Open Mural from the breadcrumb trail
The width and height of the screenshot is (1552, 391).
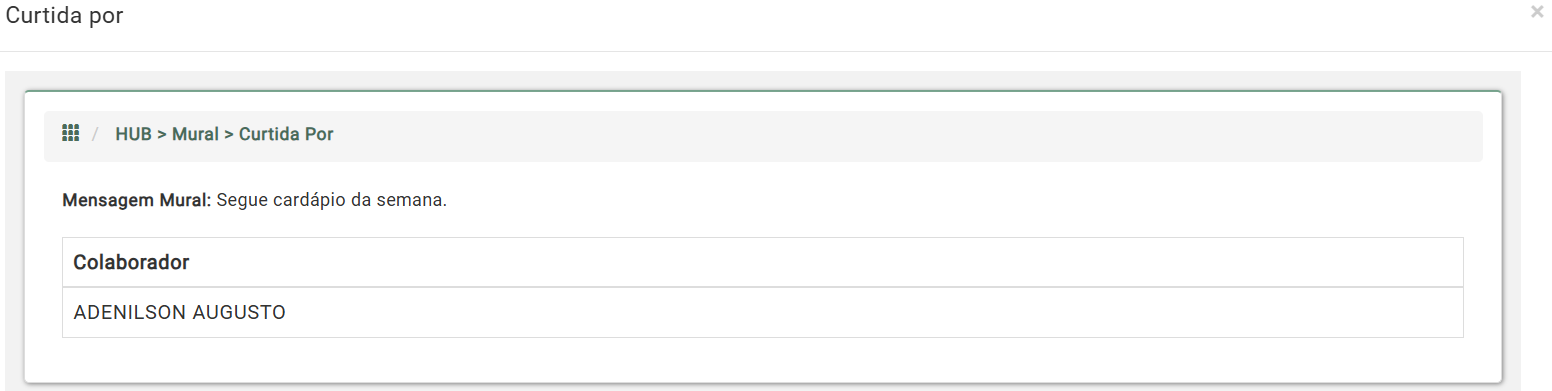(195, 134)
